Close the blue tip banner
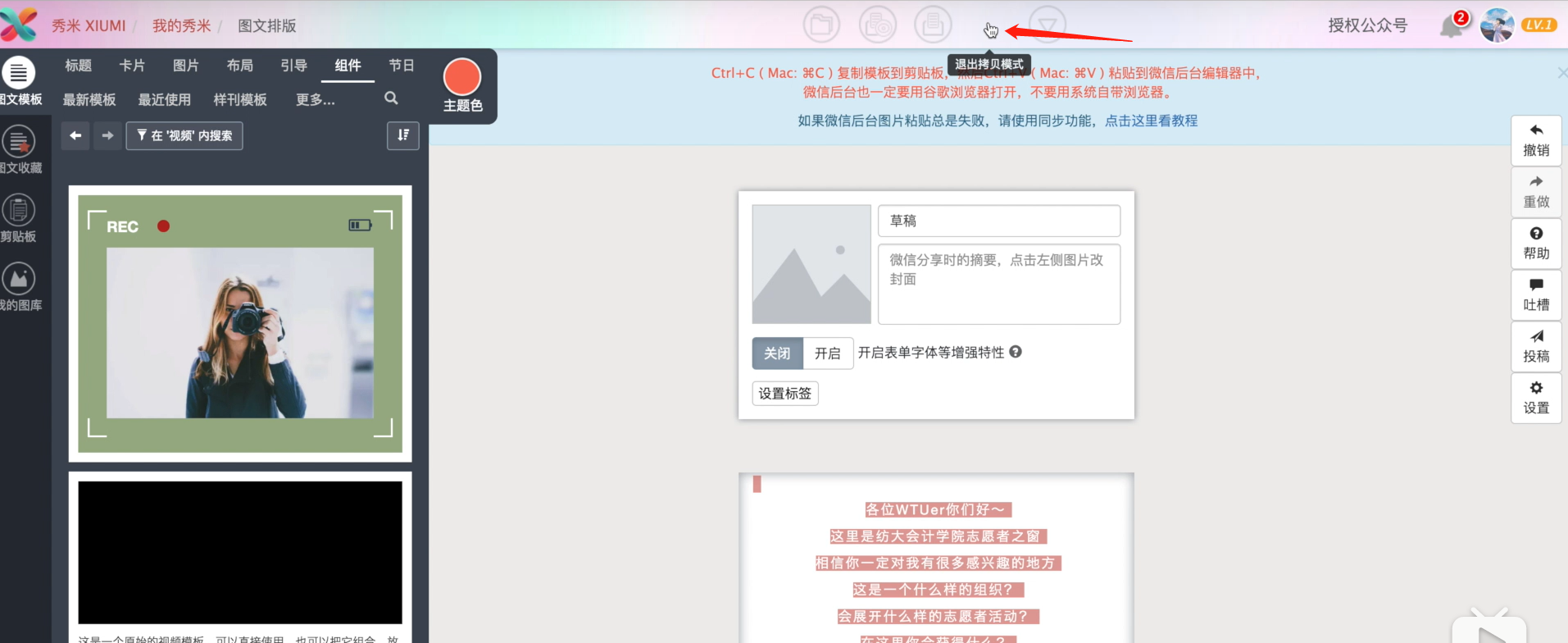 [x=1562, y=73]
